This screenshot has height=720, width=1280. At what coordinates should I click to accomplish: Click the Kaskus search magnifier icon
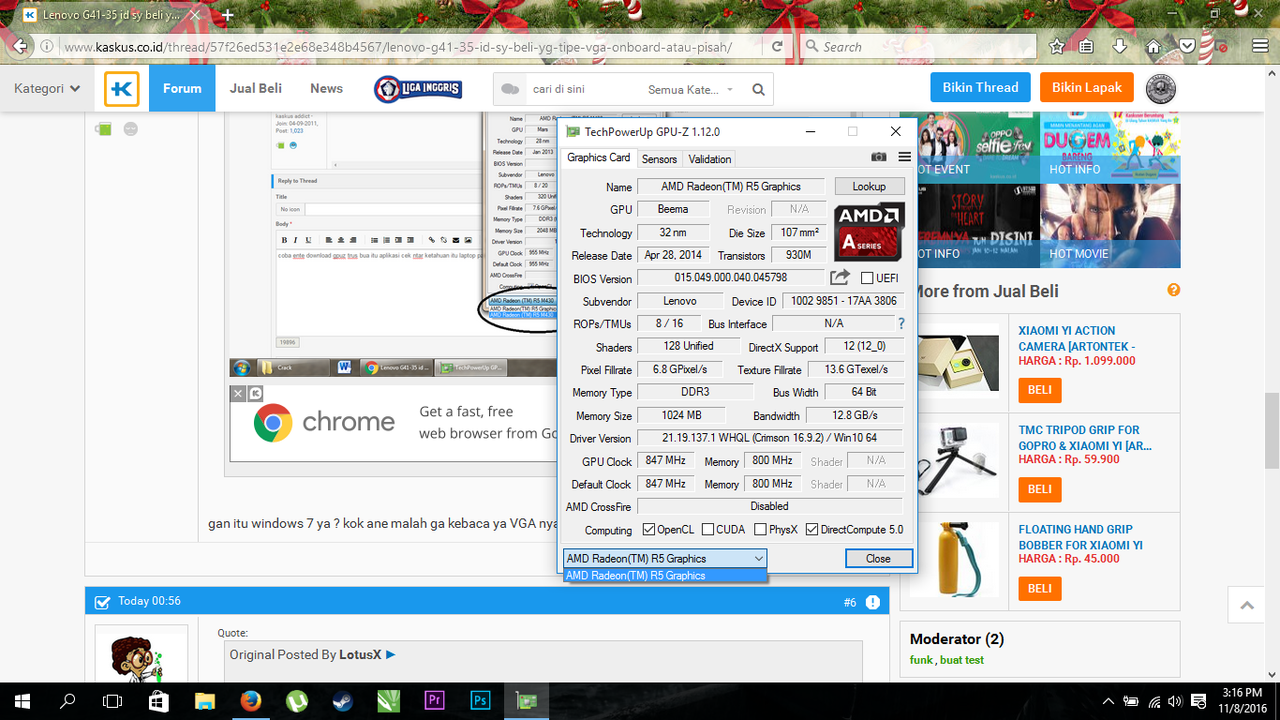tap(758, 90)
